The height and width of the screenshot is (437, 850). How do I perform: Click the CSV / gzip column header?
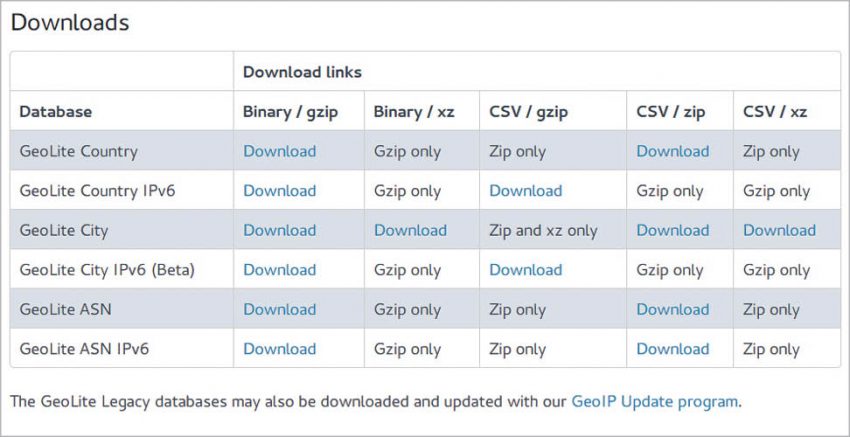pos(528,112)
